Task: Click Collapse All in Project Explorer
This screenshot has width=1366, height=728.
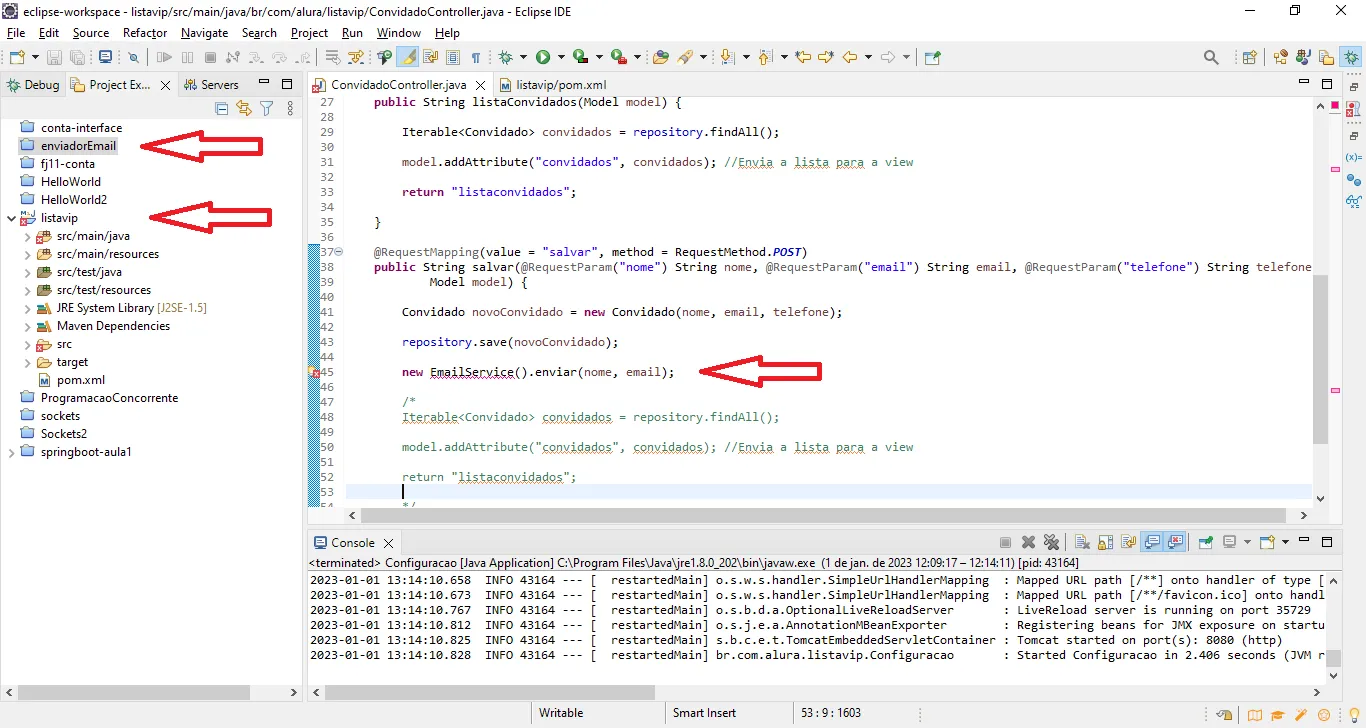Action: pyautogui.click(x=221, y=108)
